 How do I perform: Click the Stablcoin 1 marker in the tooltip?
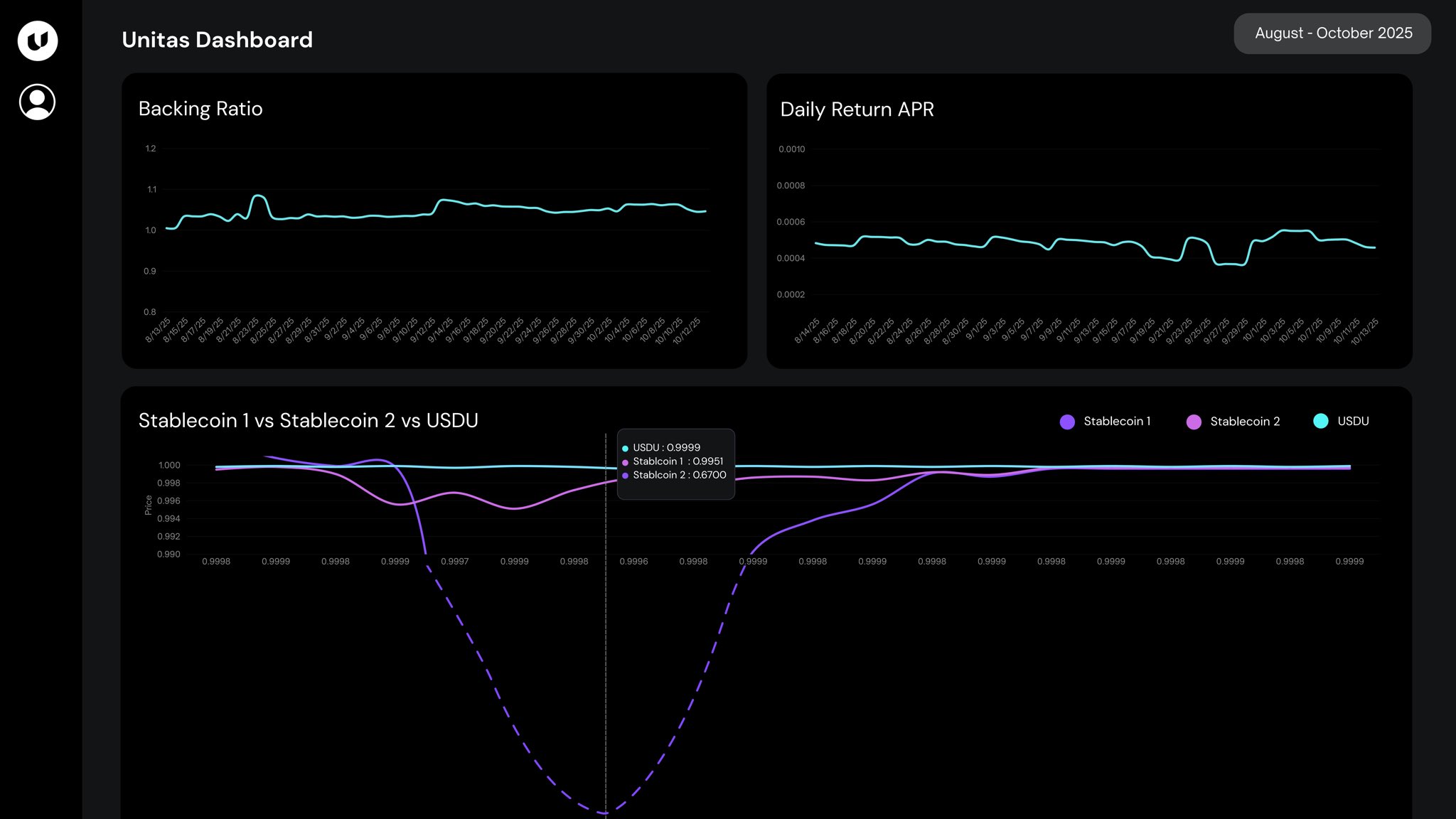625,461
